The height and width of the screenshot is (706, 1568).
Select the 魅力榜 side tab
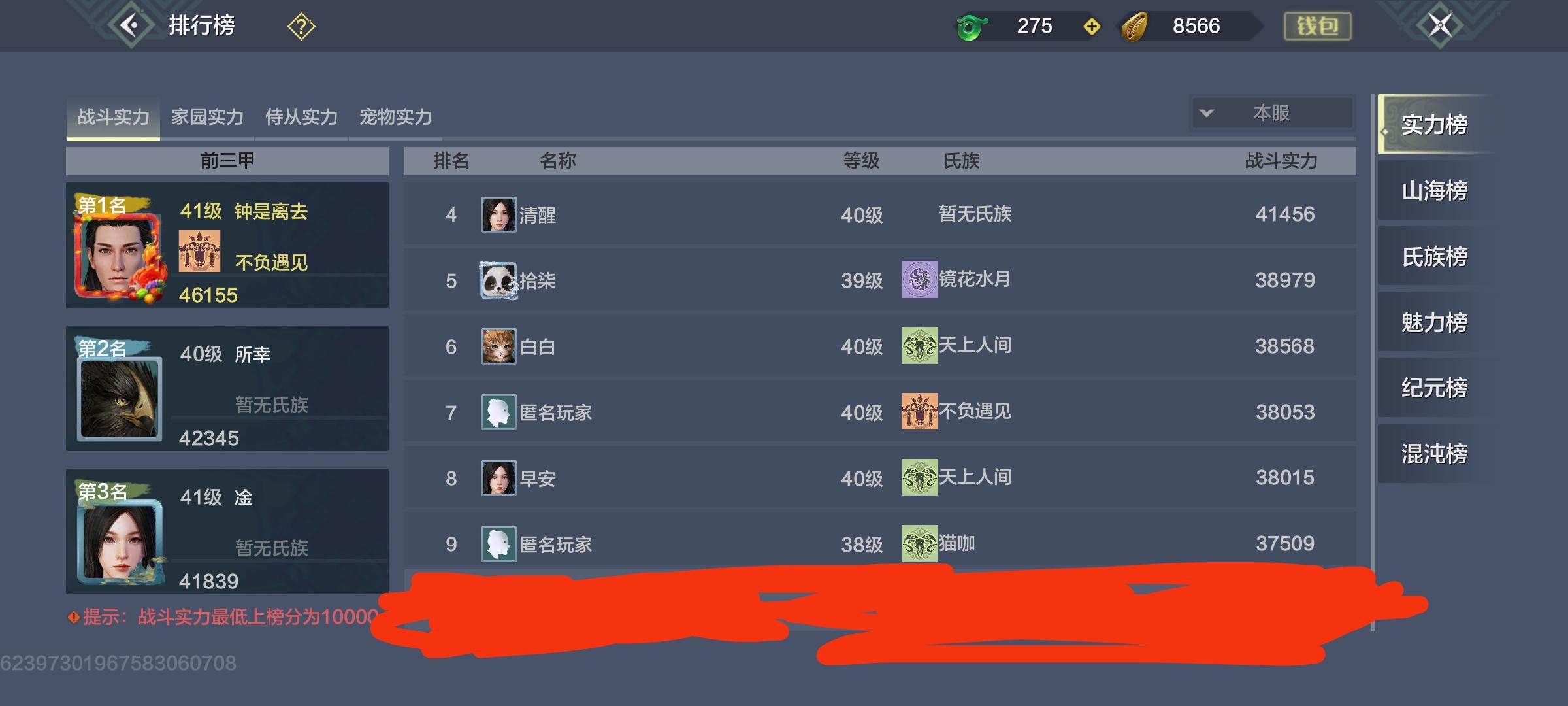[x=1434, y=322]
